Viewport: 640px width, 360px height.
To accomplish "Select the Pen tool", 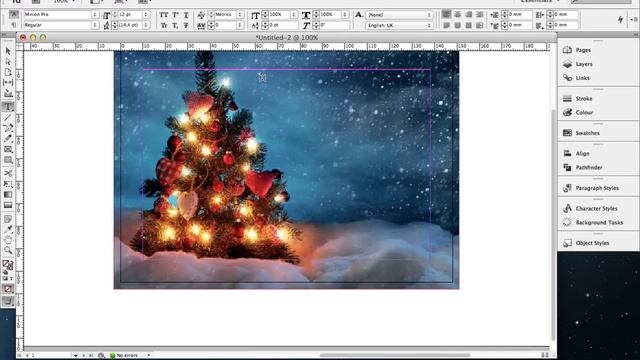I will click(x=8, y=128).
